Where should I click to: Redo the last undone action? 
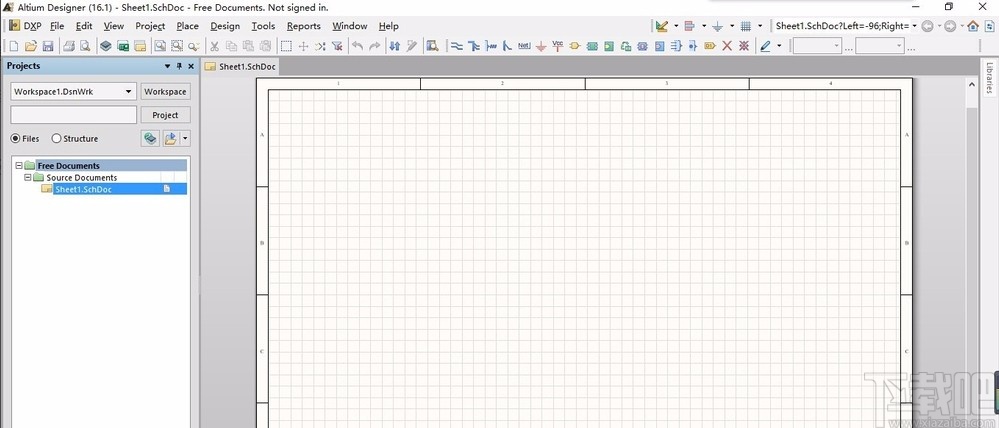375,46
